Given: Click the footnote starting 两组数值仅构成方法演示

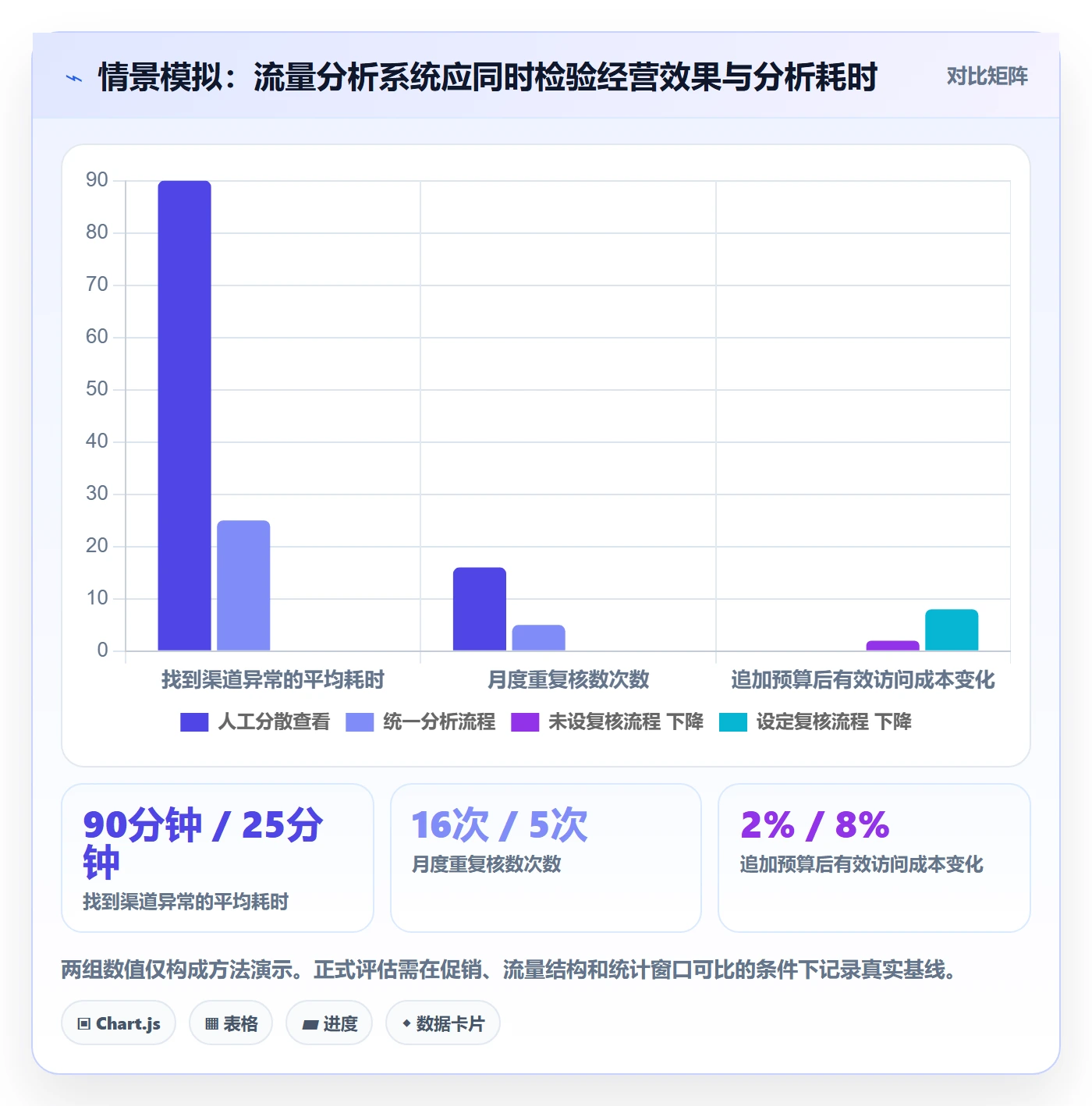Looking at the screenshot, I should (x=509, y=970).
